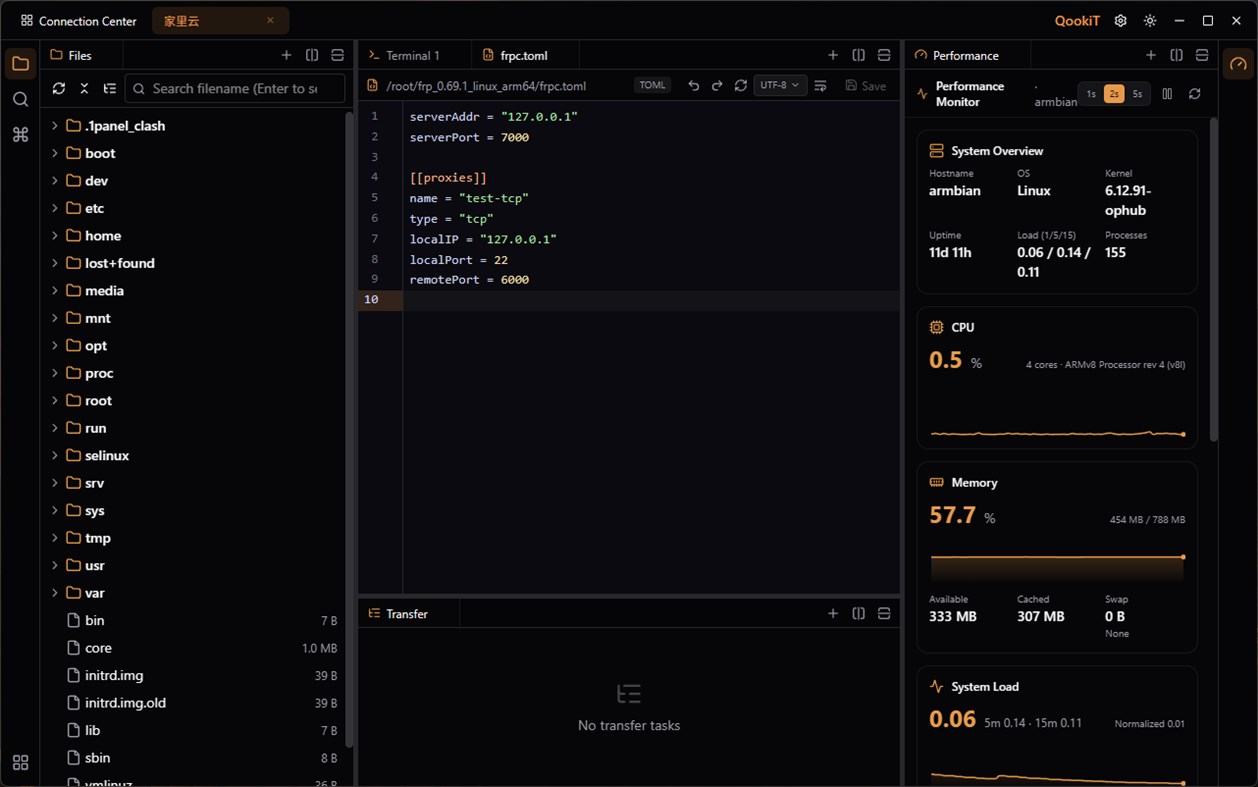This screenshot has width=1258, height=787.
Task: Toggle the light/dark theme sun icon
Action: click(x=1150, y=21)
